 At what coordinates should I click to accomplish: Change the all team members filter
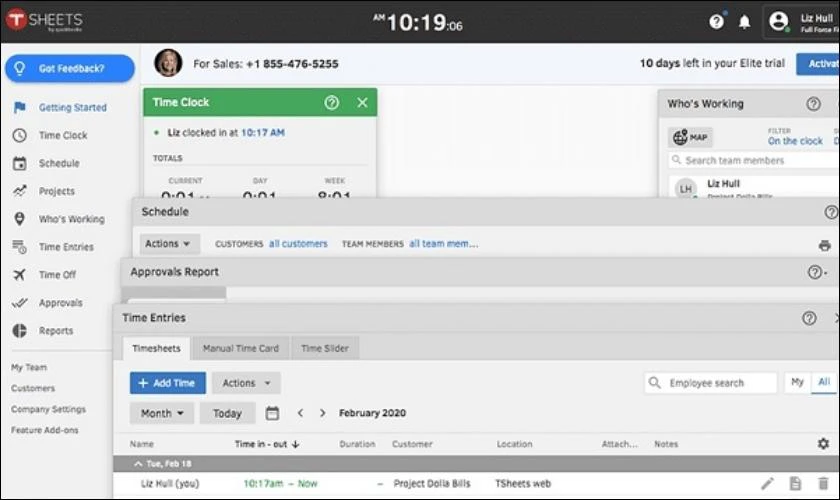[x=444, y=244]
